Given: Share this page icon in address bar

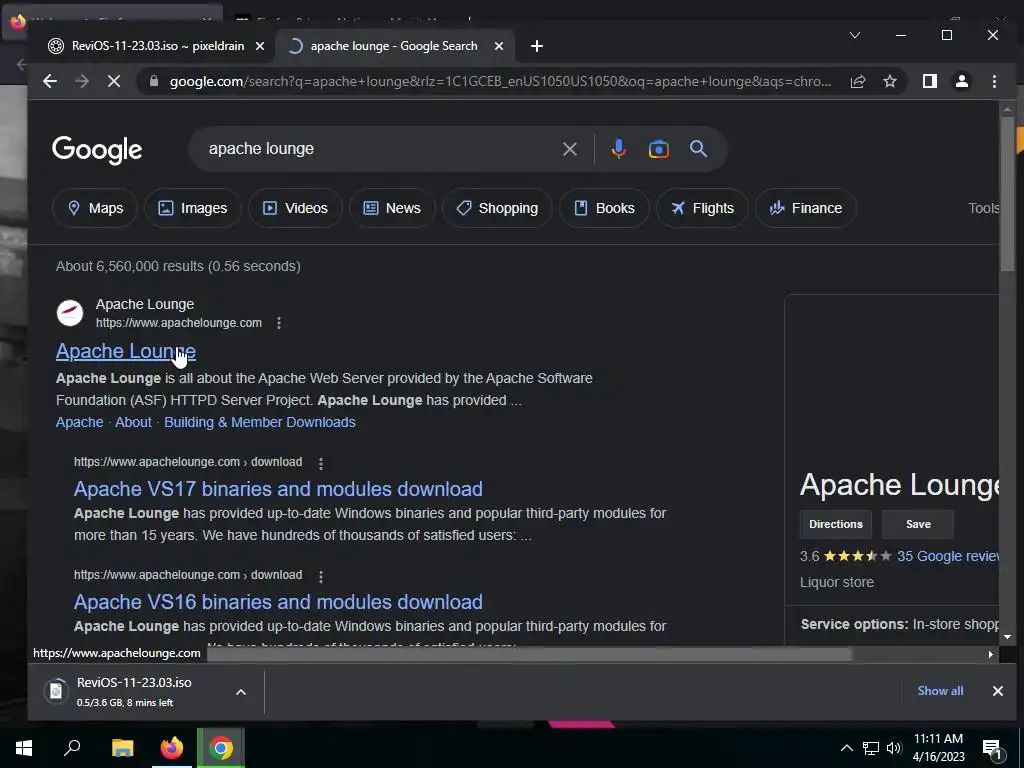Looking at the screenshot, I should click(x=858, y=82).
